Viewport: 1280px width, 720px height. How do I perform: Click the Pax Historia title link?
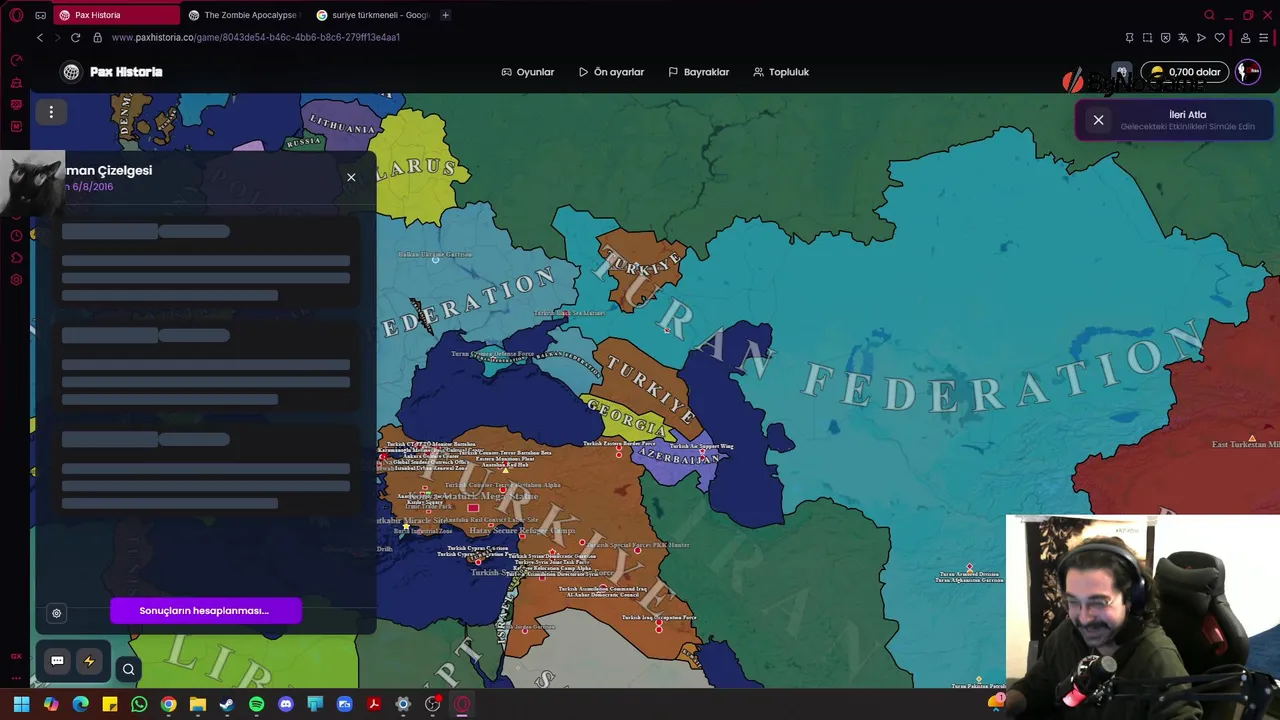tap(126, 72)
